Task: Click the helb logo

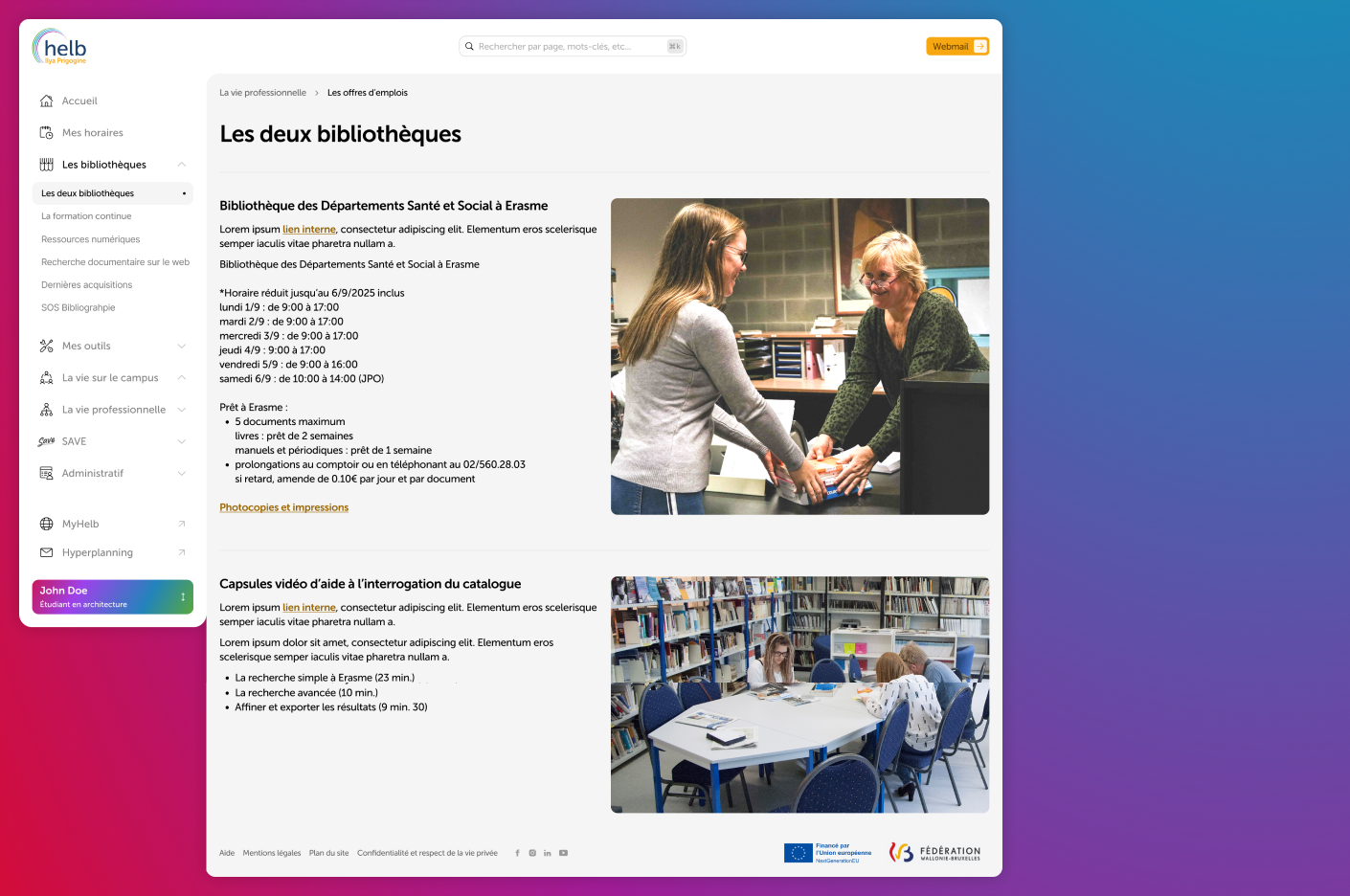Action: [60, 47]
